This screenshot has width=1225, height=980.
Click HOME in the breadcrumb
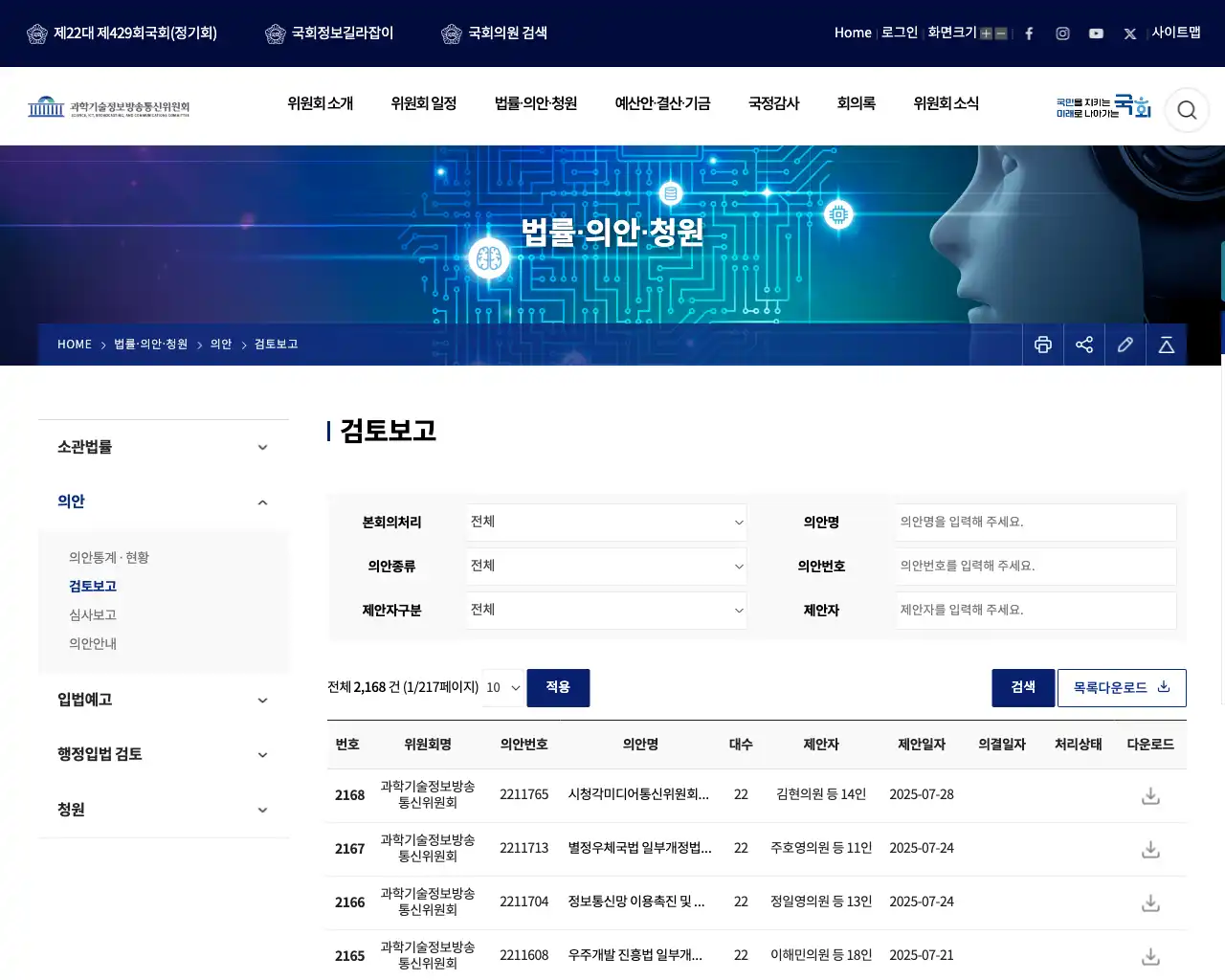(x=75, y=345)
